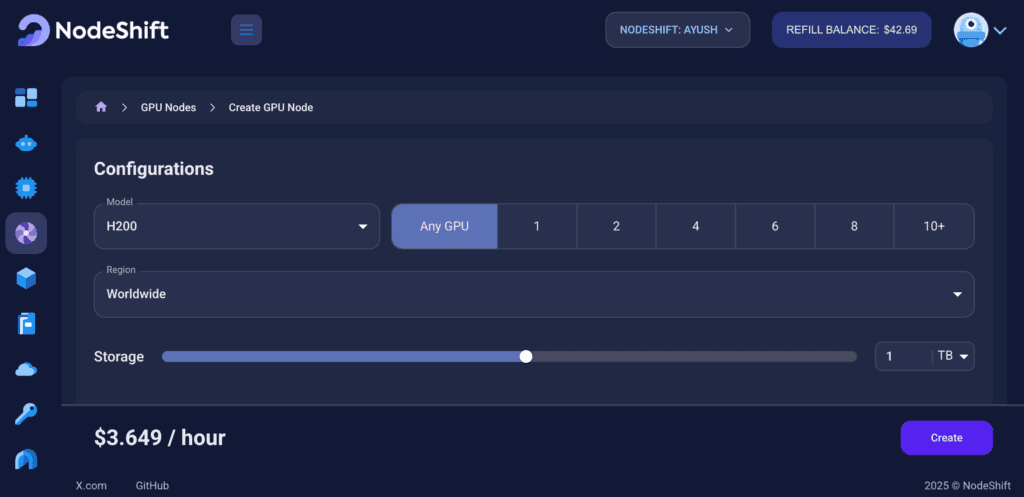Image resolution: width=1024 pixels, height=497 pixels.
Task: Open the NODESHIFT: AYUSH workspace switcher
Action: pyautogui.click(x=677, y=30)
